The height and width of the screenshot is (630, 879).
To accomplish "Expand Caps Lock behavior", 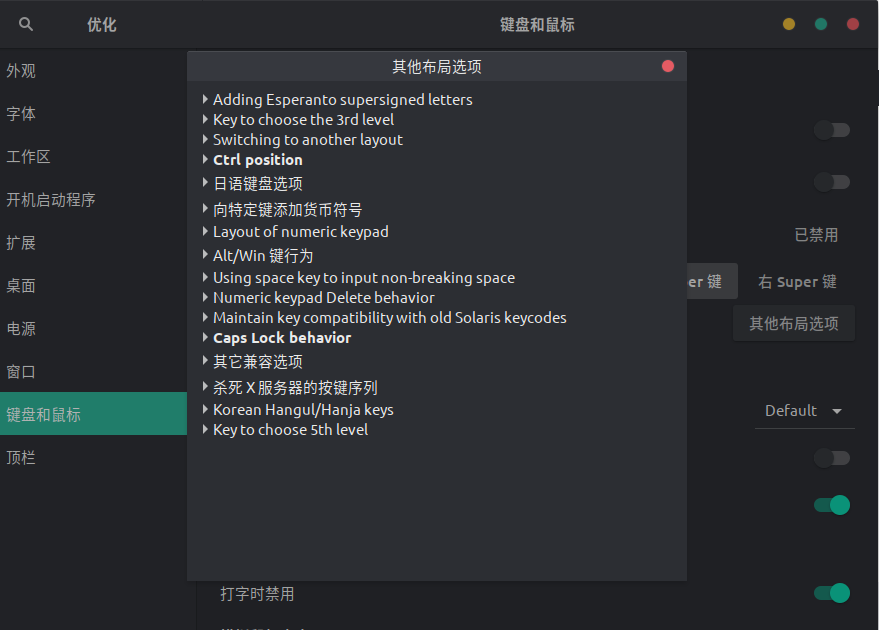I will [x=281, y=338].
